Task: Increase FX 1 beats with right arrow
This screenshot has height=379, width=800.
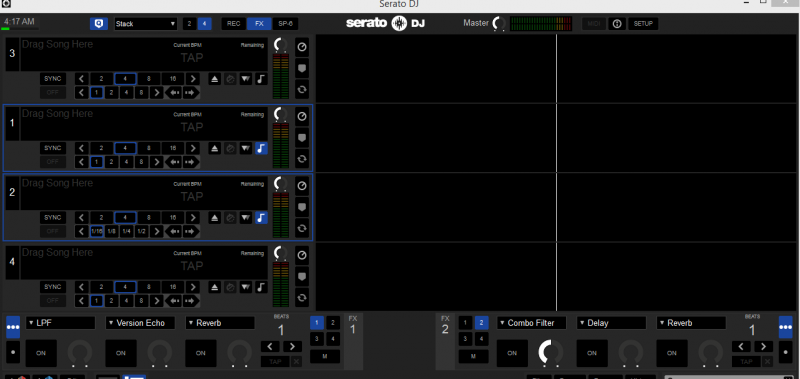Action: [292, 347]
